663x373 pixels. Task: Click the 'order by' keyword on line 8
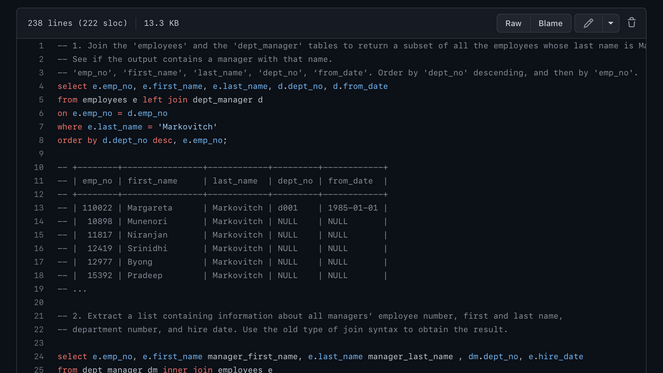pyautogui.click(x=77, y=140)
